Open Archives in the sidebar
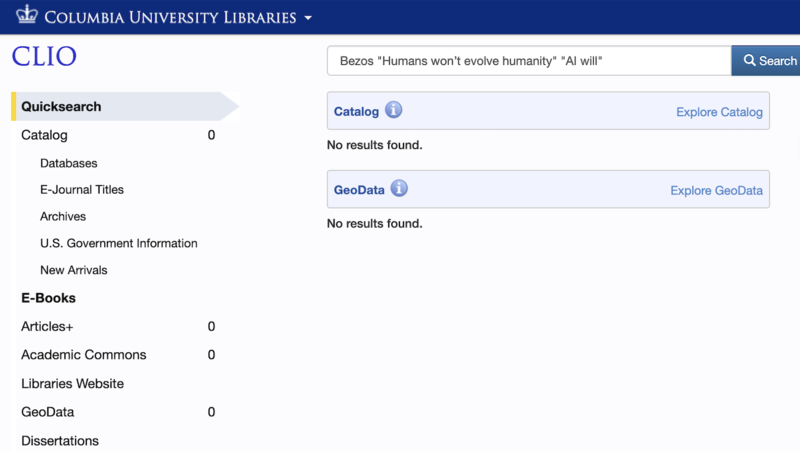 [63, 216]
